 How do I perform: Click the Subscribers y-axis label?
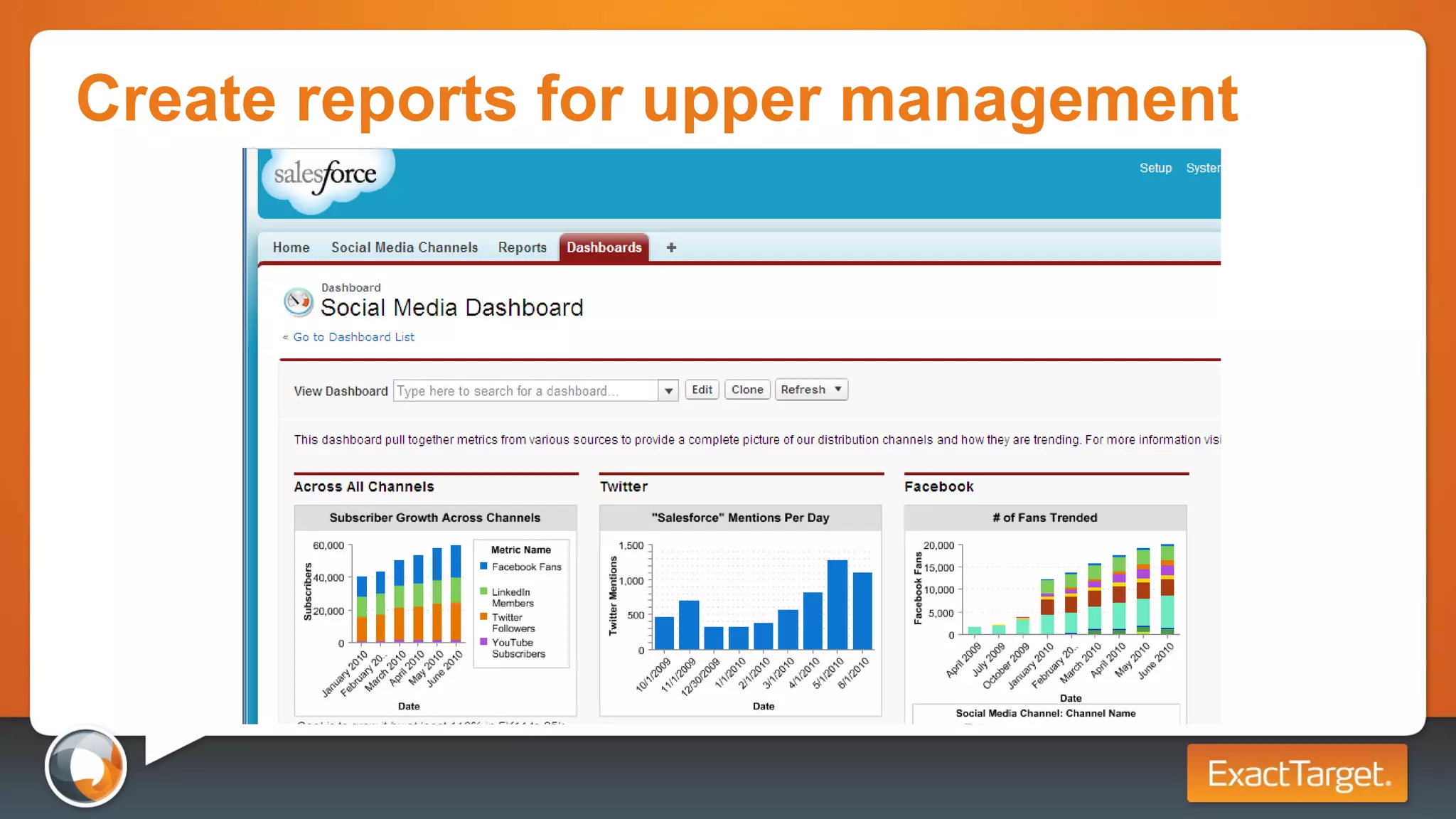308,591
